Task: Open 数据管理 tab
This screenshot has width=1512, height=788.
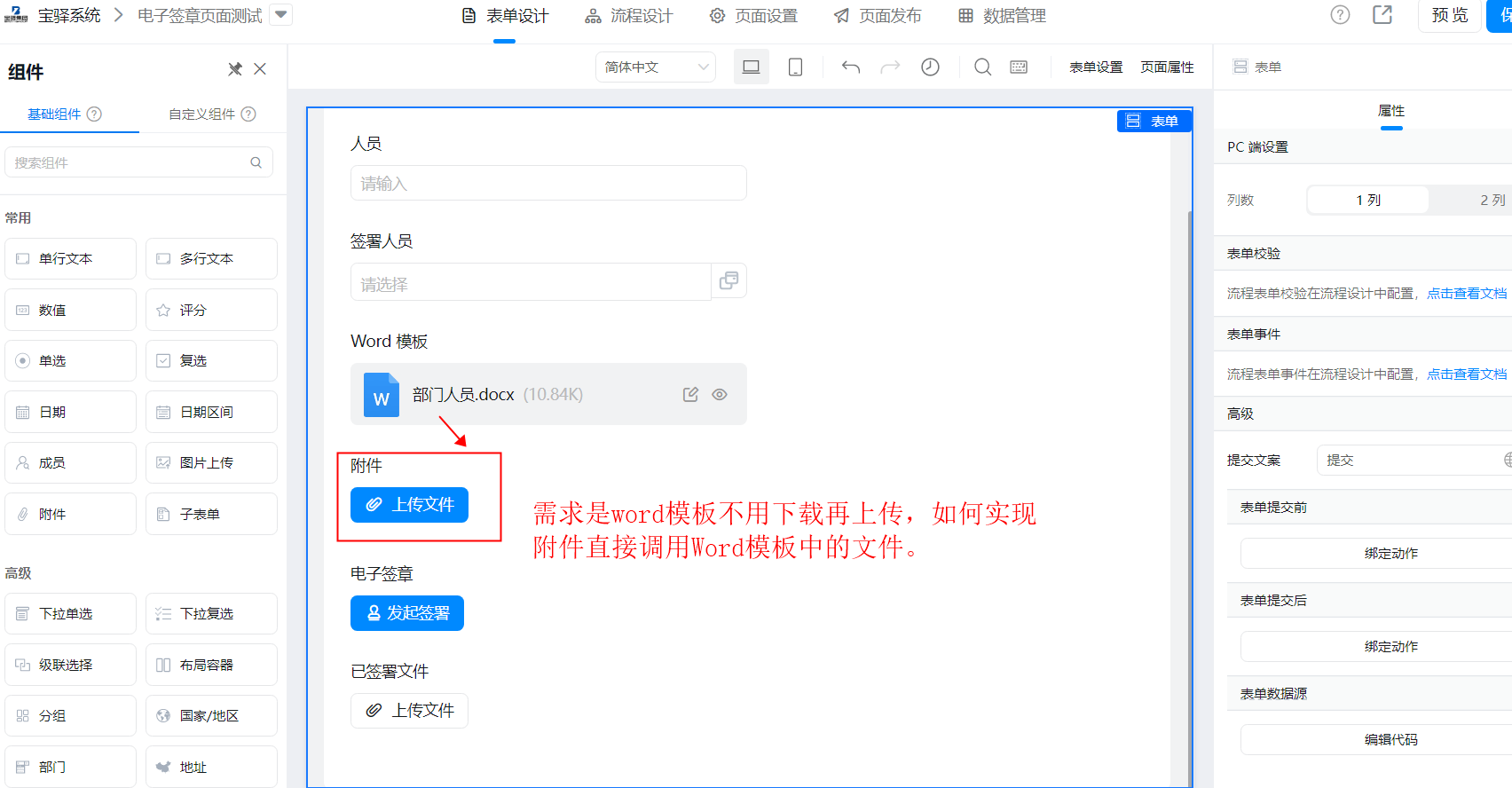Action: pos(1002,16)
